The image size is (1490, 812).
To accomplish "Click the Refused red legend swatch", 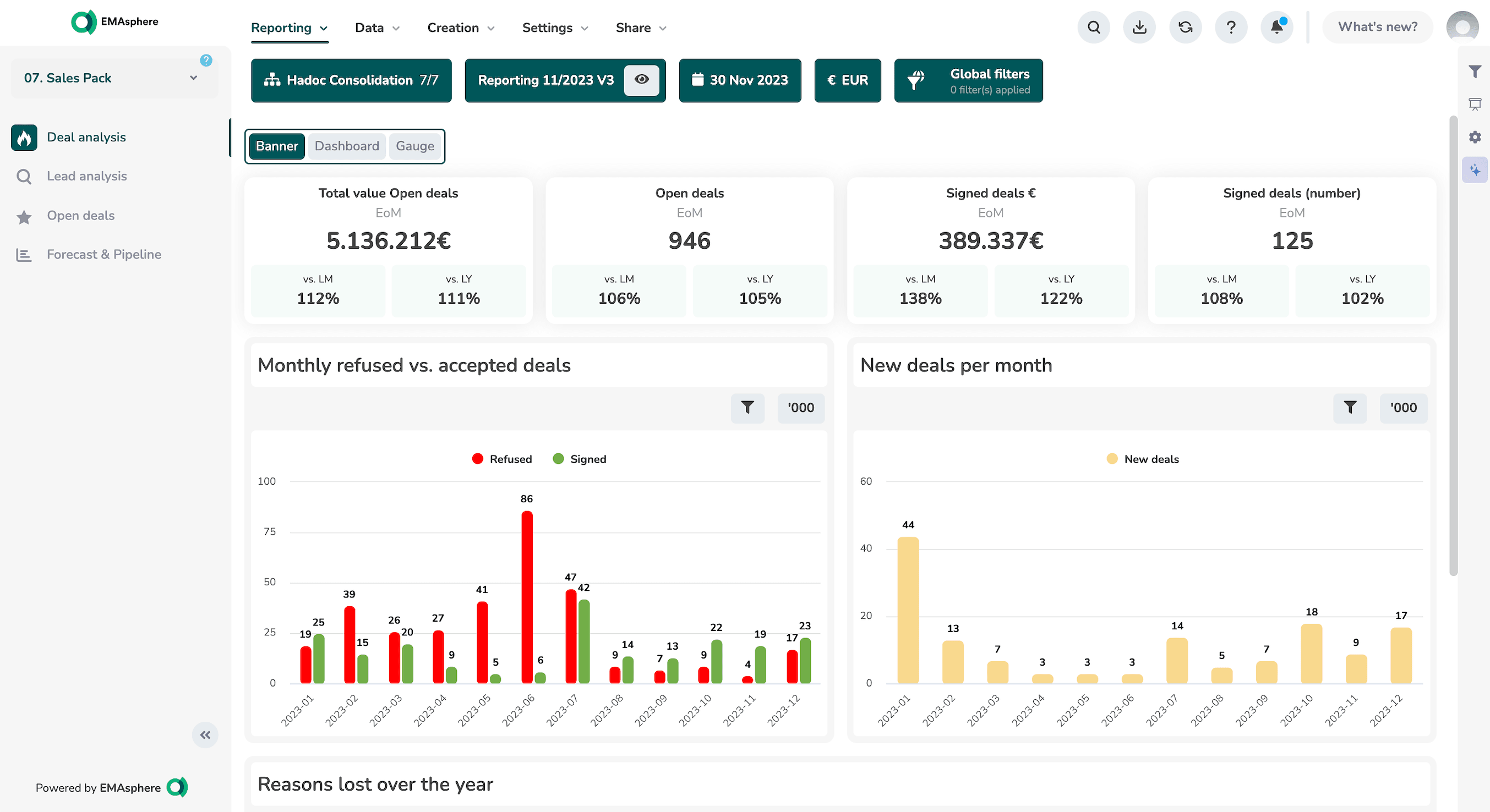I will click(x=477, y=459).
